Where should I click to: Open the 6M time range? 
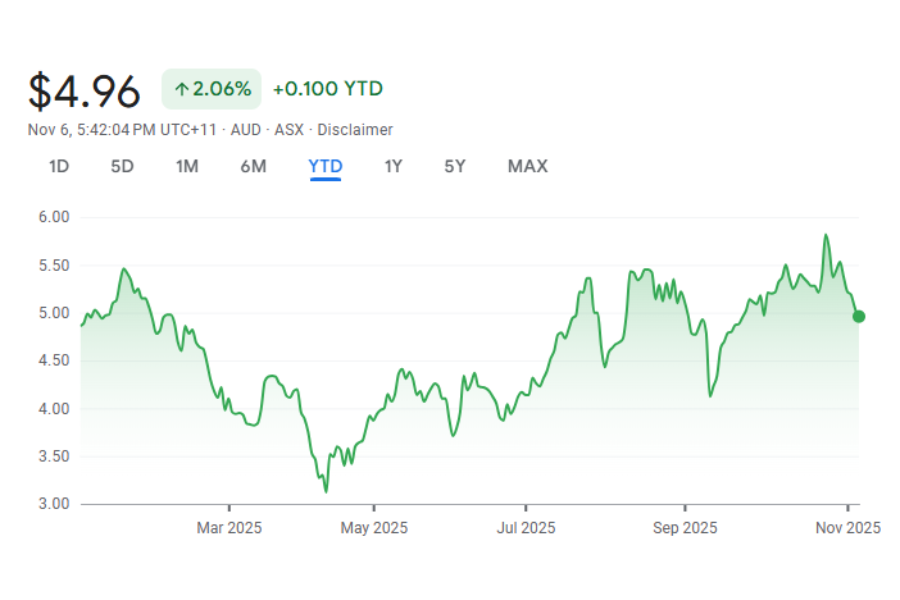(x=253, y=166)
